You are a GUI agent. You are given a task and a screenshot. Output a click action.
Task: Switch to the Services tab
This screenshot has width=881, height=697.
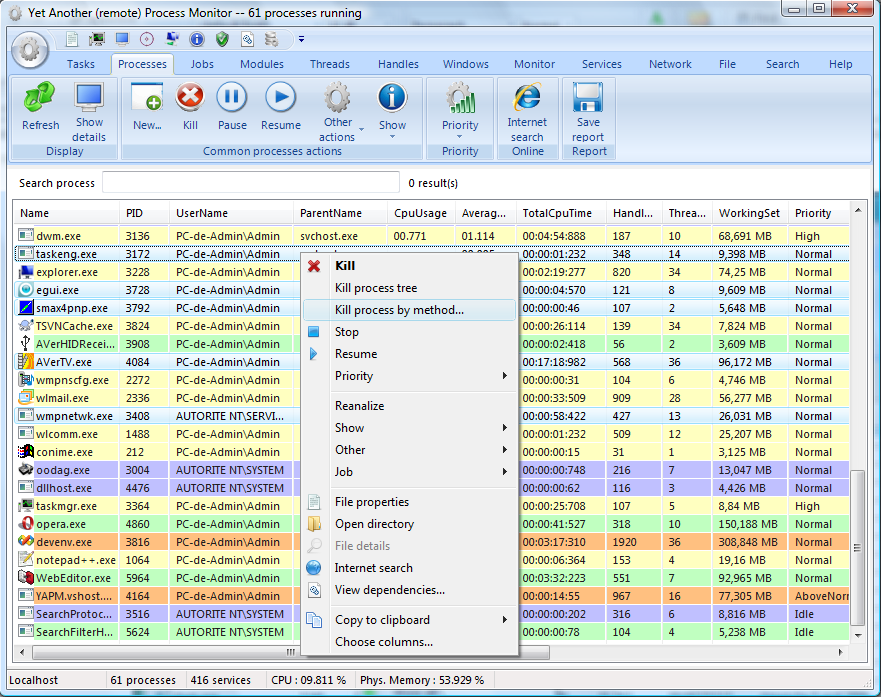[601, 64]
